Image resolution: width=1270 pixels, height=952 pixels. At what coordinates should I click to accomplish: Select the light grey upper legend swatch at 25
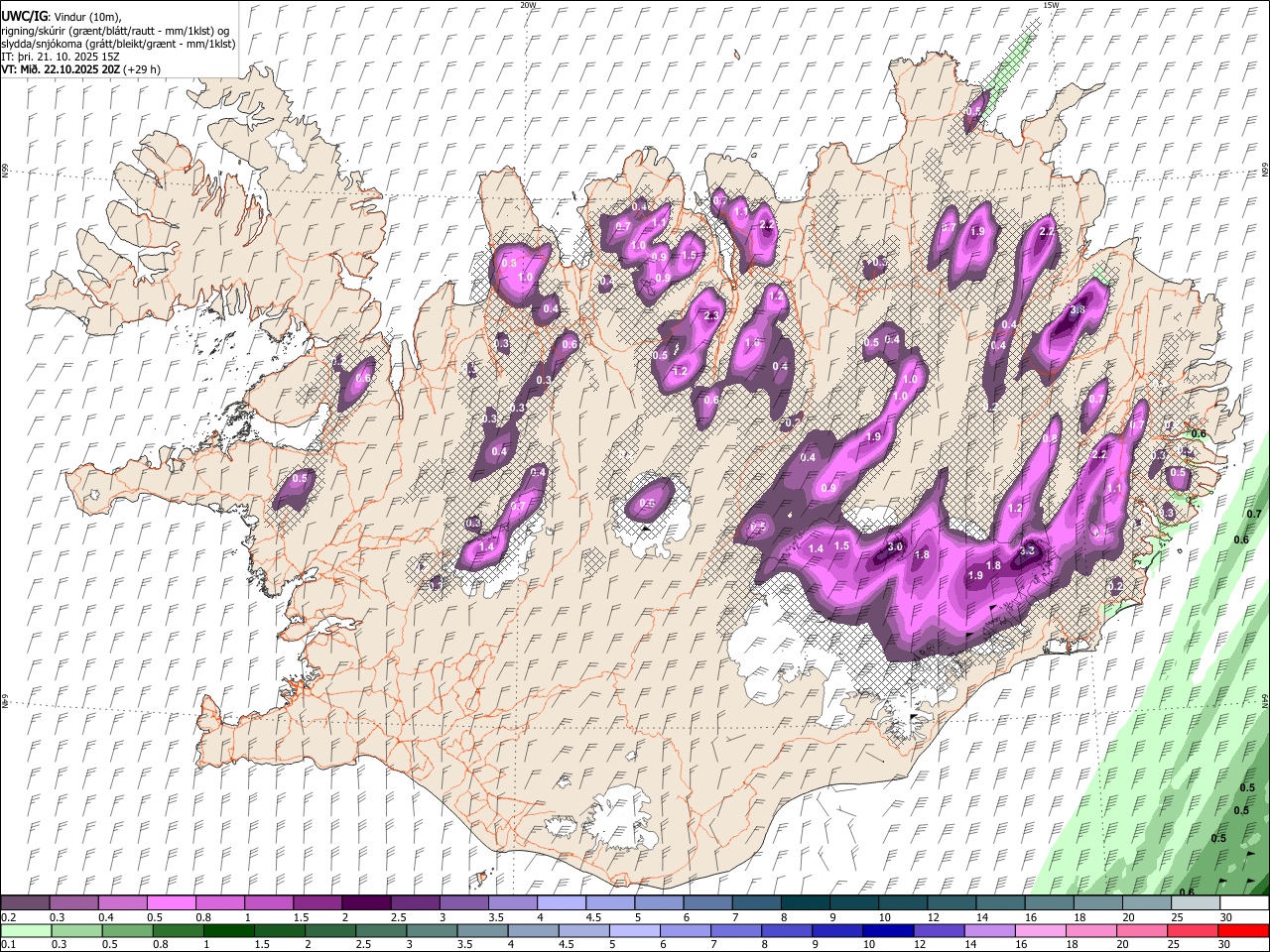(x=1195, y=903)
